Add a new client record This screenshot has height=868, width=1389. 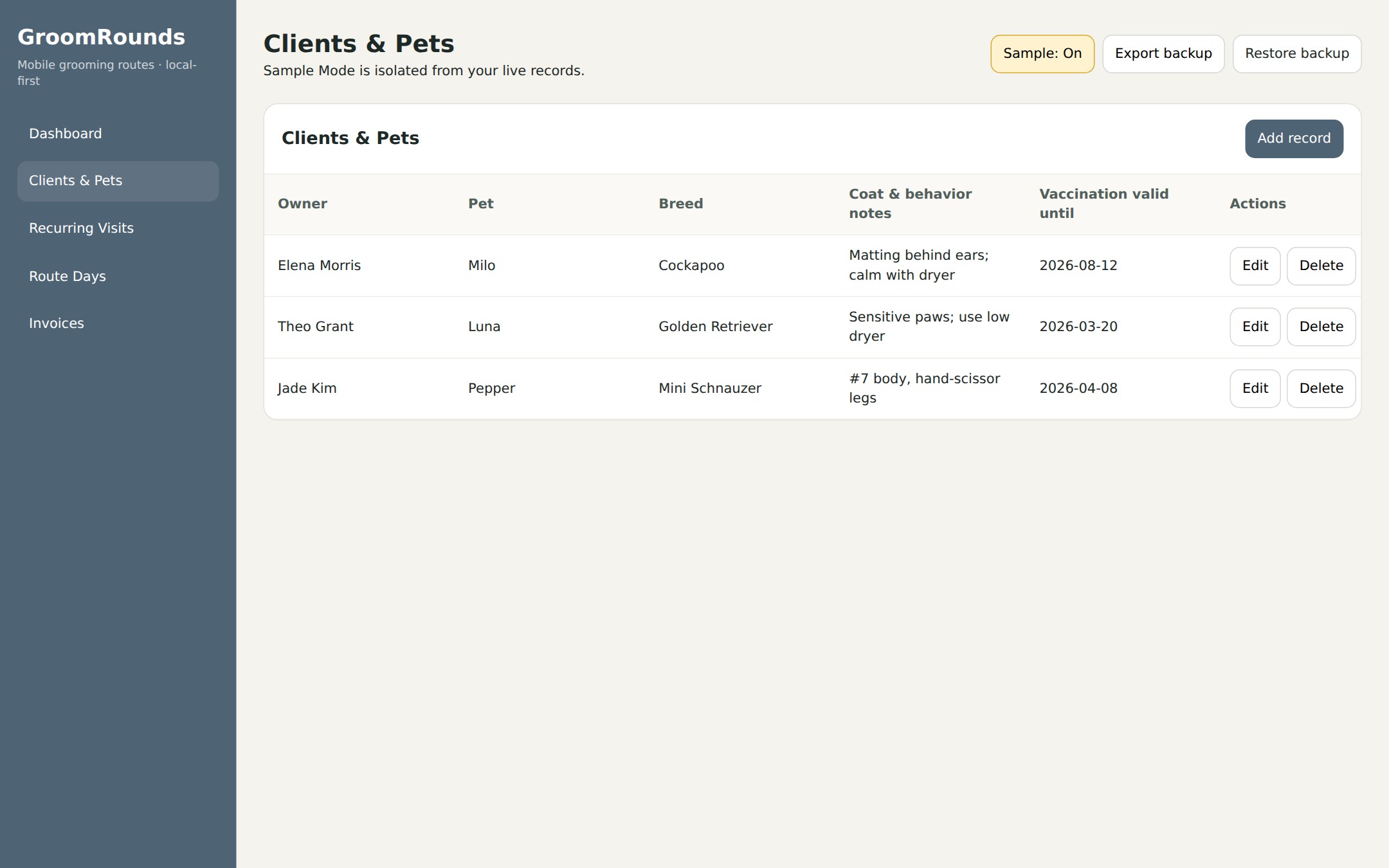[1294, 139]
